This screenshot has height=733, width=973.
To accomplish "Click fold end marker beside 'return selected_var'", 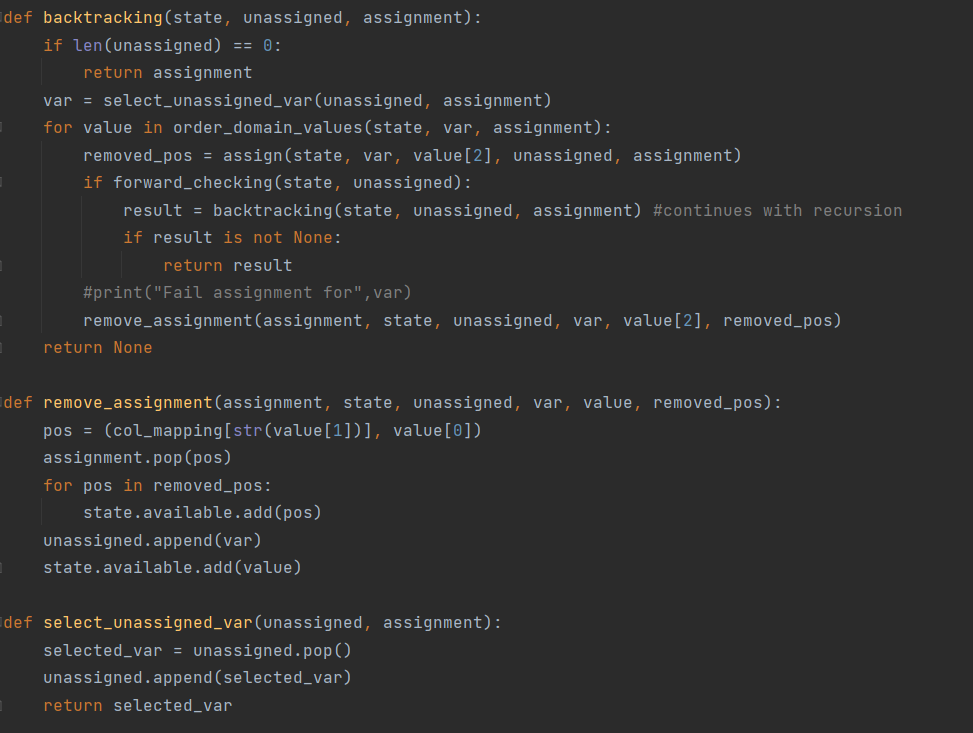I will (x=3, y=706).
